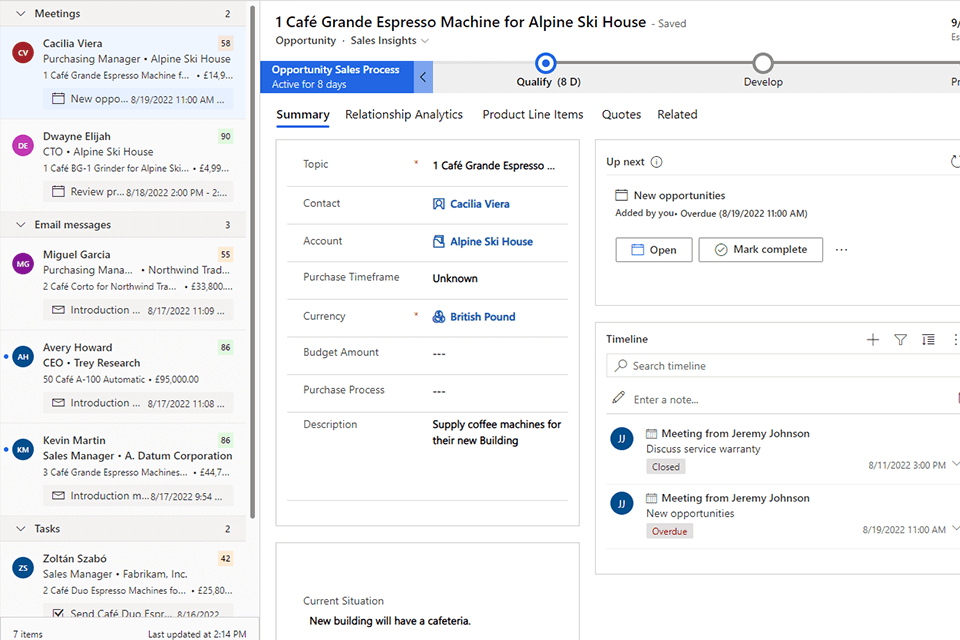The image size is (960, 640).
Task: Open the Cacilia Viera contact link
Action: (479, 204)
